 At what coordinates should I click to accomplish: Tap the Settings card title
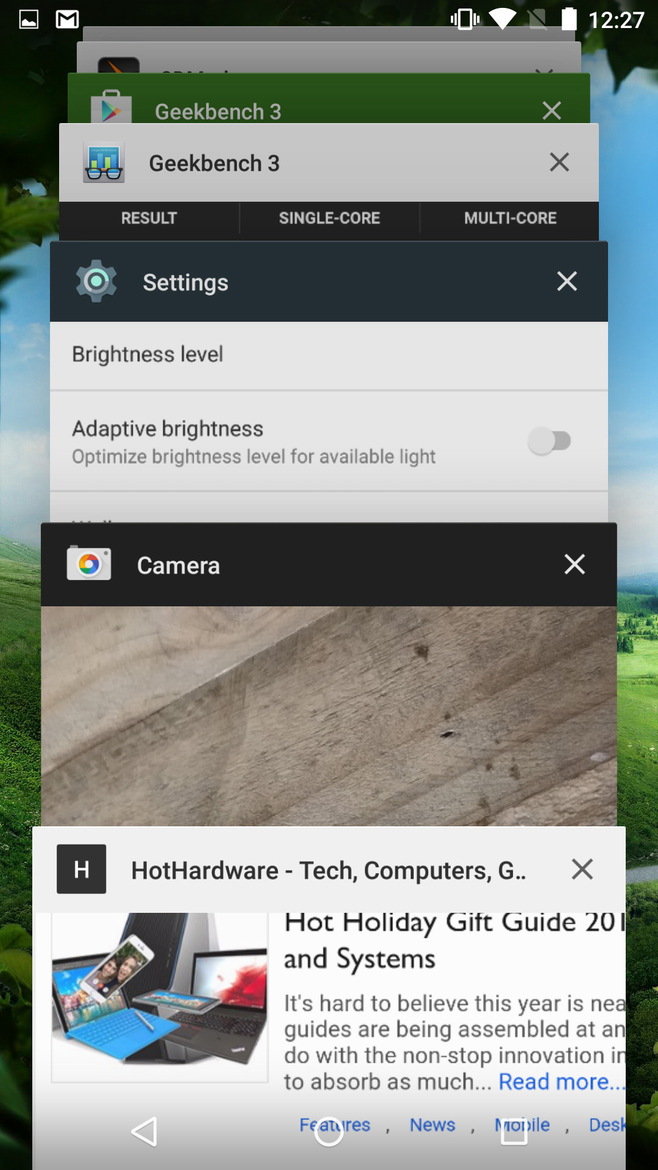[x=186, y=283]
